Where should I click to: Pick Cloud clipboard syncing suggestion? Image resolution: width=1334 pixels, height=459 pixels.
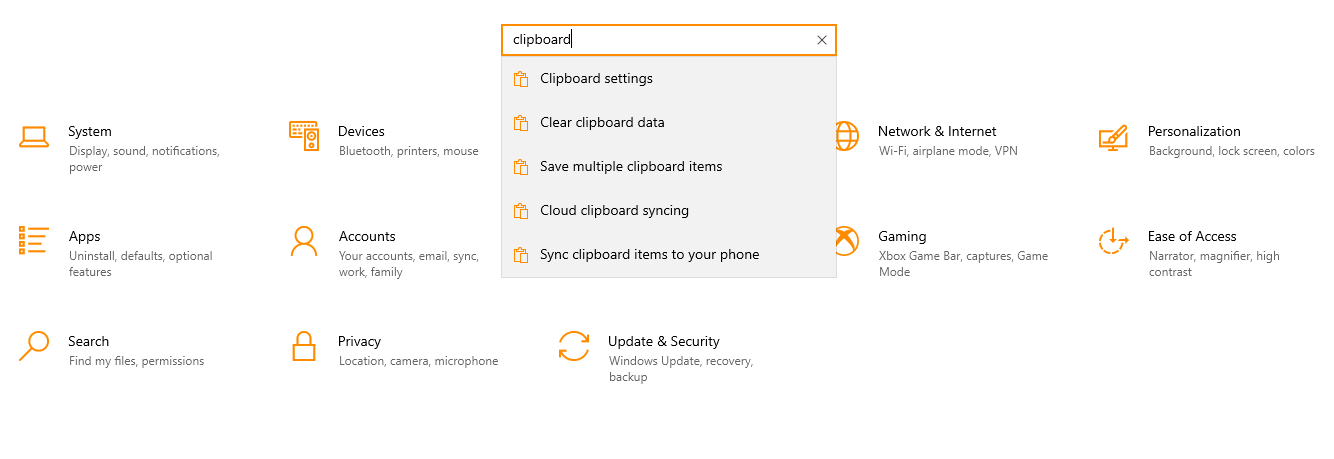tap(669, 210)
